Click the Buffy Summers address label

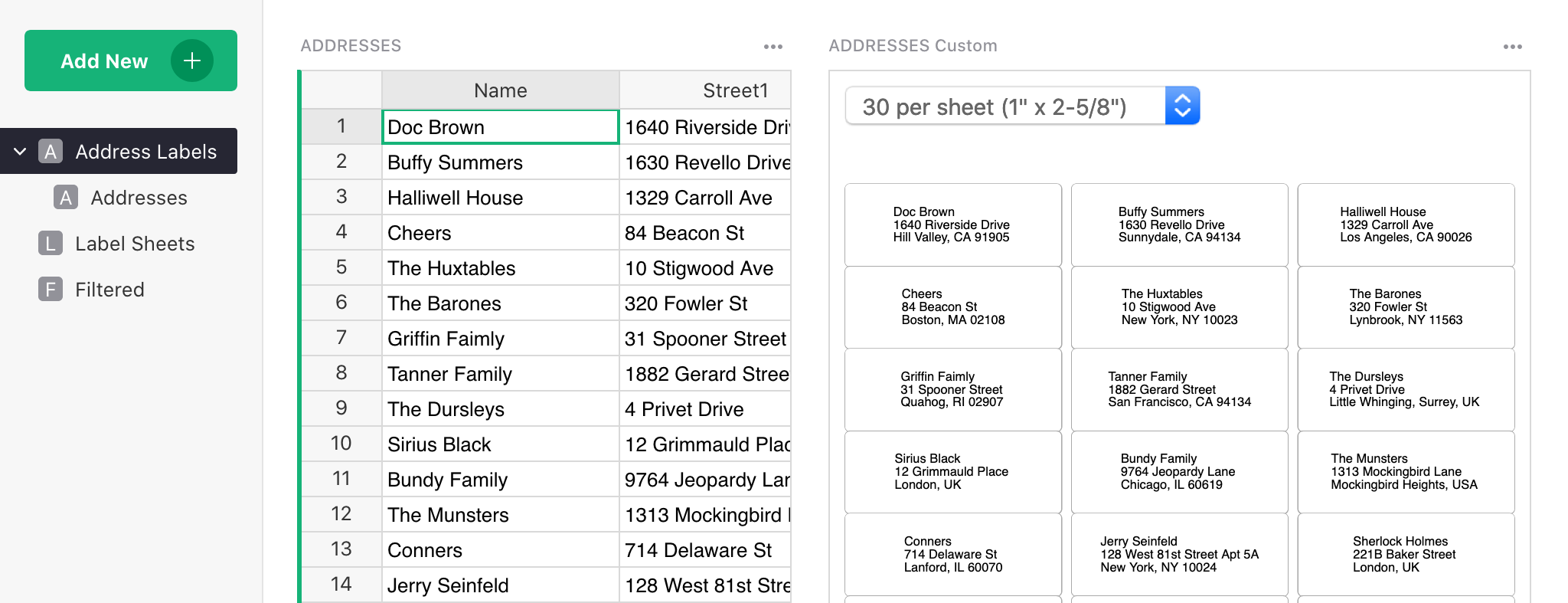[1180, 224]
